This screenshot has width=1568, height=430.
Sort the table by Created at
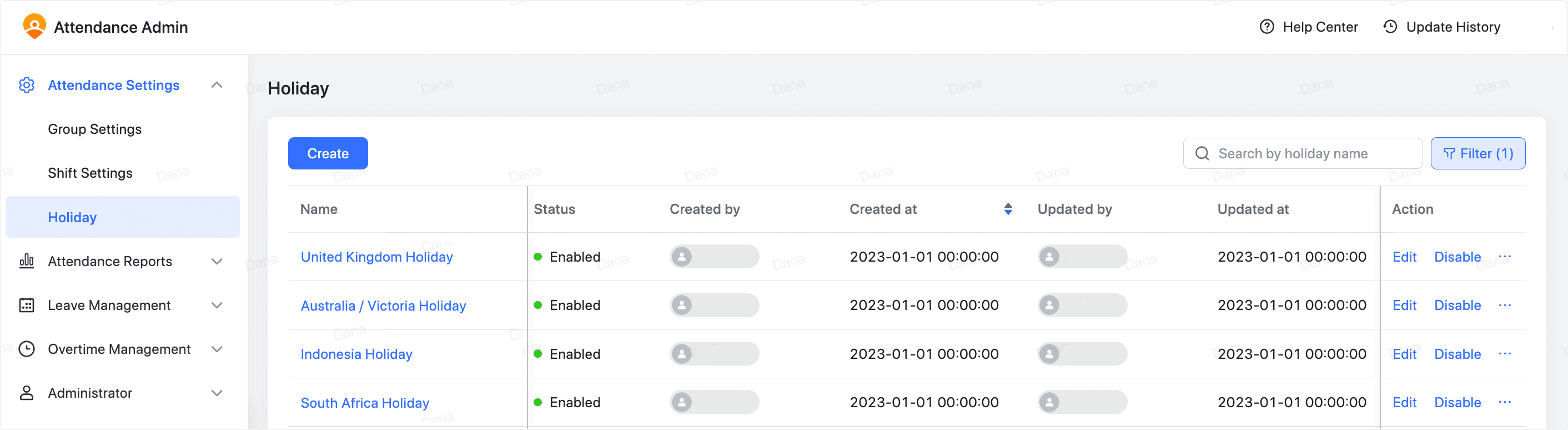[x=1008, y=209]
